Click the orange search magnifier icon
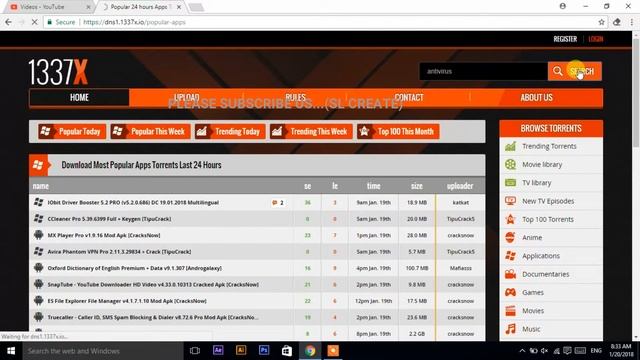 click(558, 71)
